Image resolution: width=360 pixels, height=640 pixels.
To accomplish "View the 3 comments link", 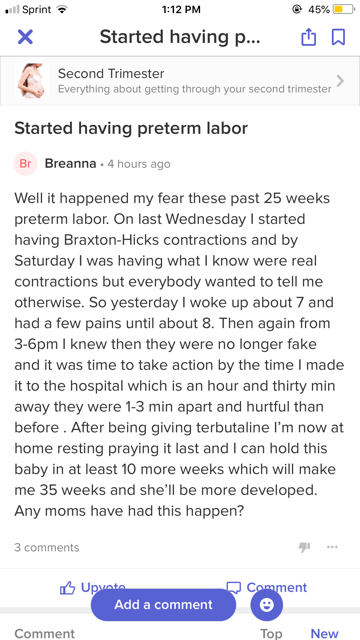I will (47, 547).
